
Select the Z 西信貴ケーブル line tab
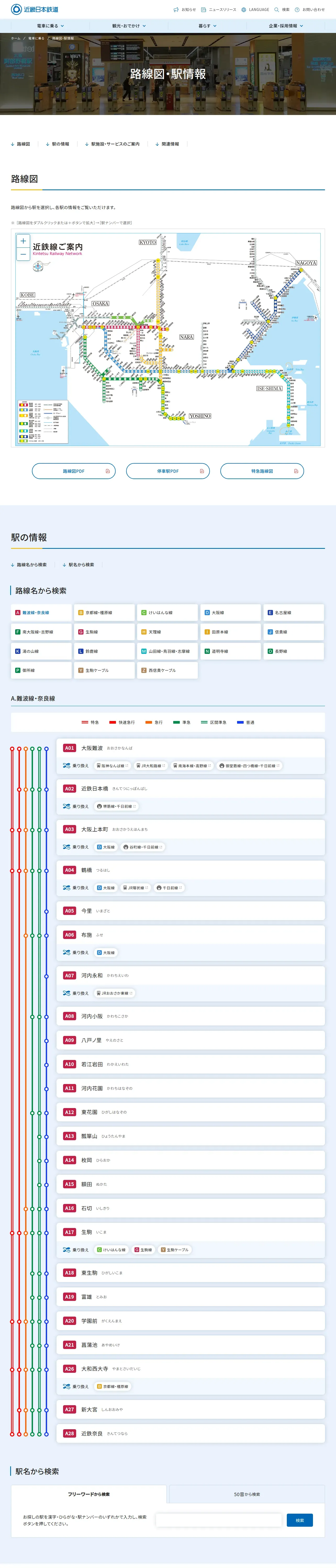click(167, 670)
